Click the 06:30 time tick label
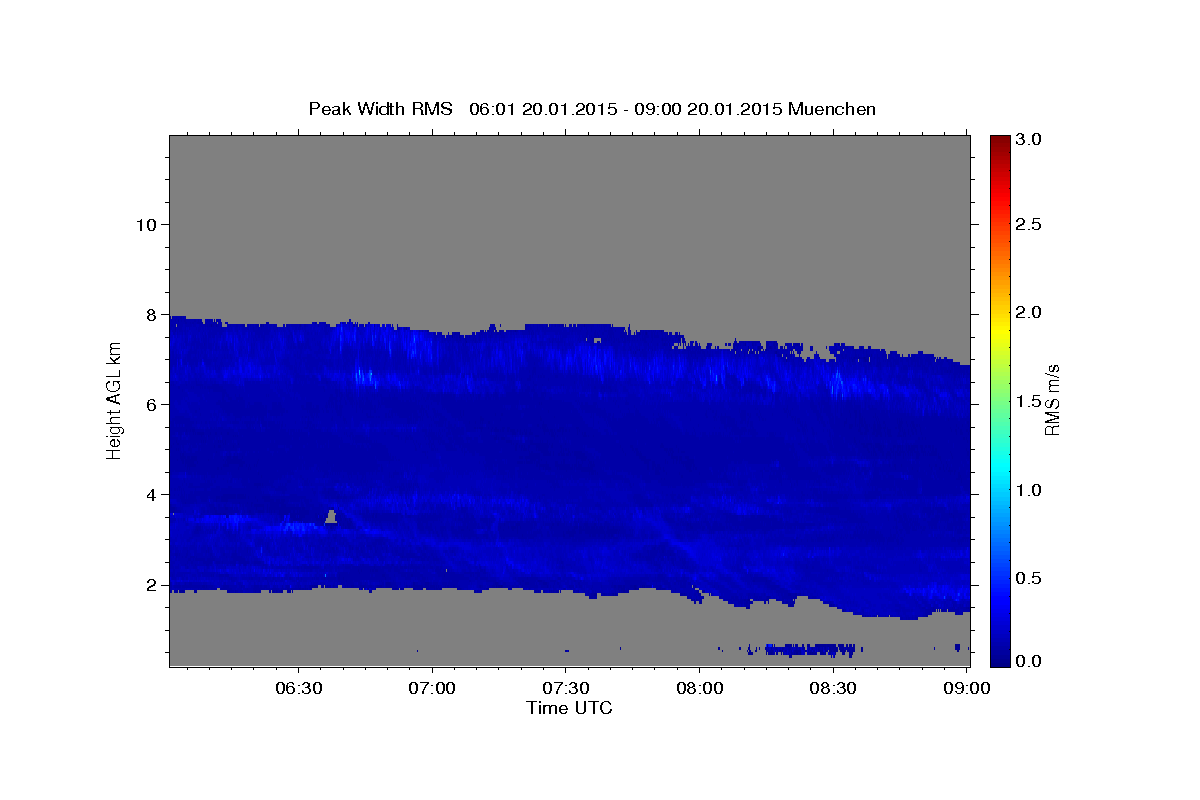This screenshot has height=800, width=1200. pyautogui.click(x=298, y=689)
